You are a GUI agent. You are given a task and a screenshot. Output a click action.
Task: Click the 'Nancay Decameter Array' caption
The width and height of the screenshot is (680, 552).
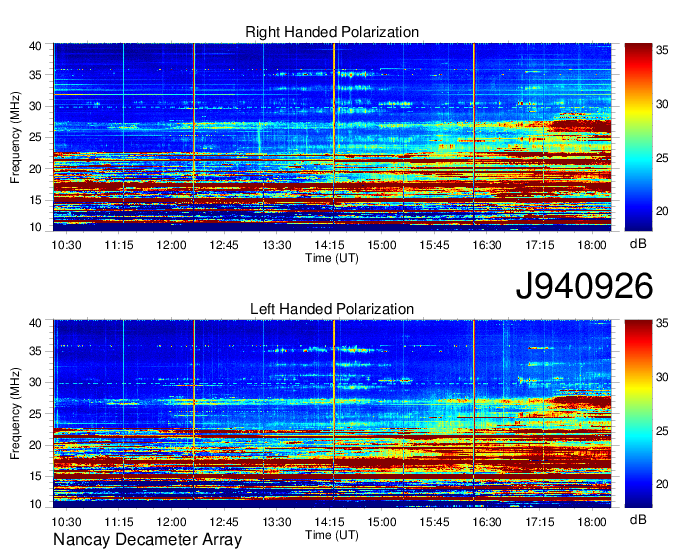pos(147,540)
